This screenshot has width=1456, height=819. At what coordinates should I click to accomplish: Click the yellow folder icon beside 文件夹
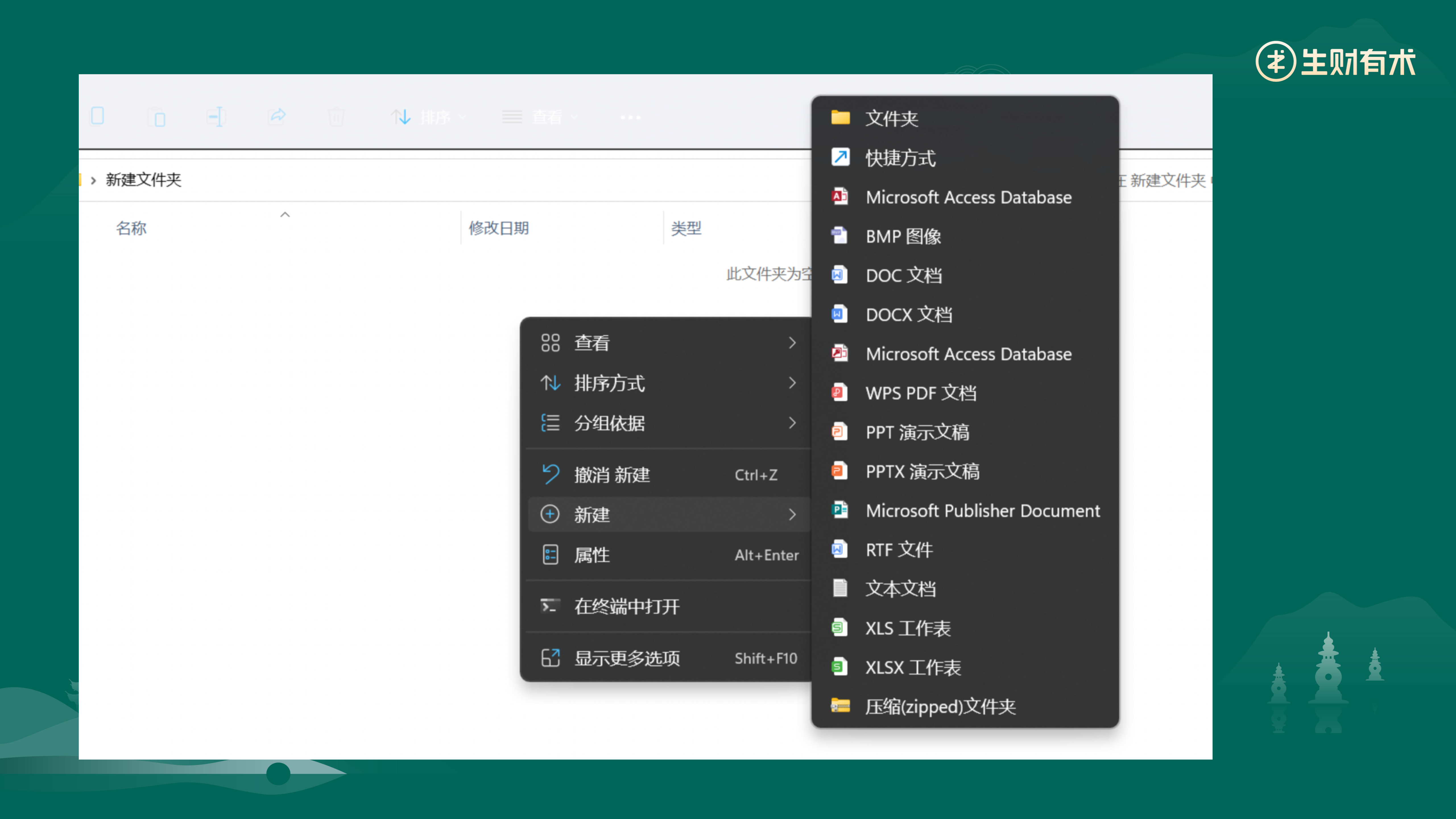840,117
